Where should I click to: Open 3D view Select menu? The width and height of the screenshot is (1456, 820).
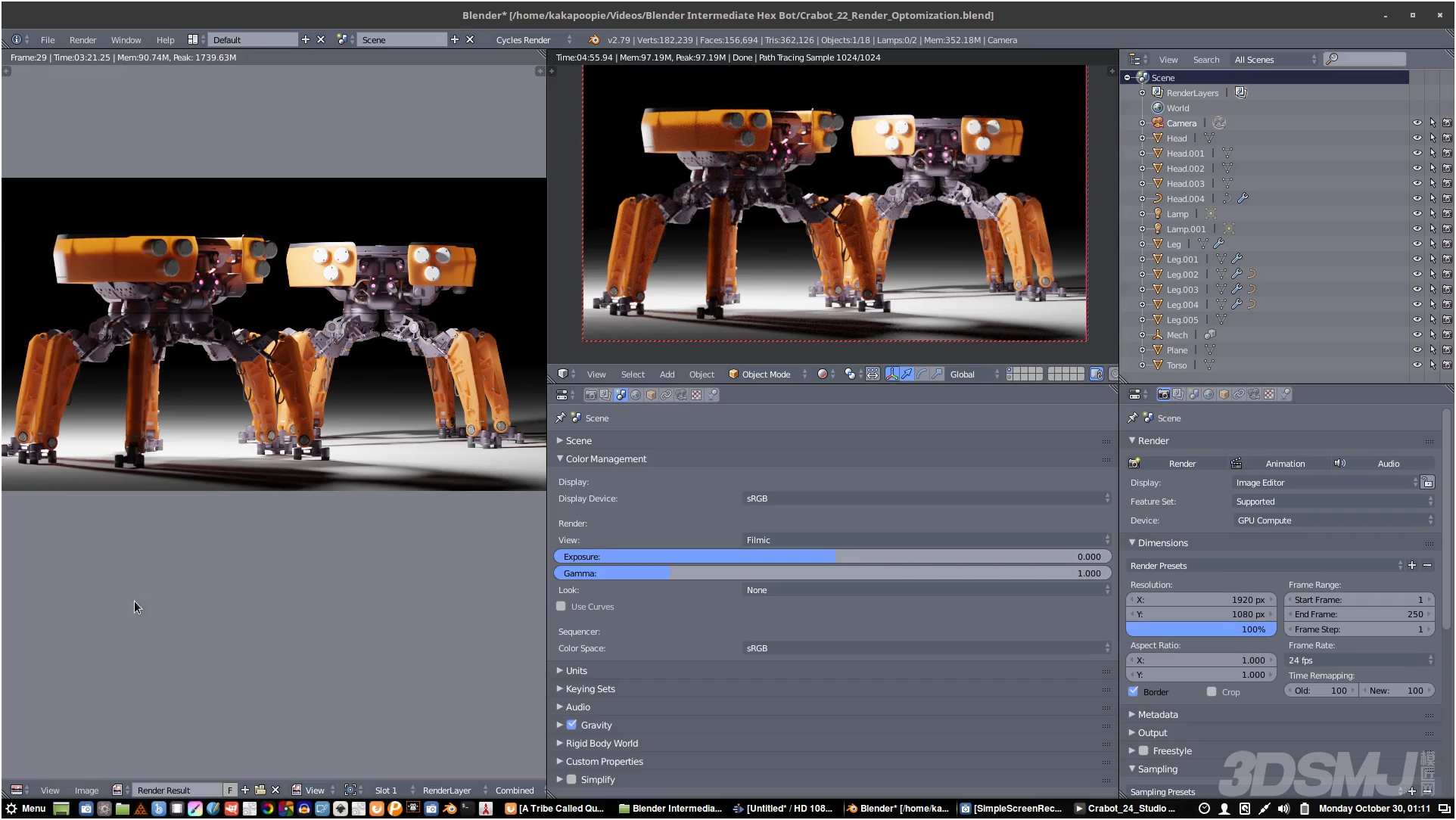(x=633, y=374)
